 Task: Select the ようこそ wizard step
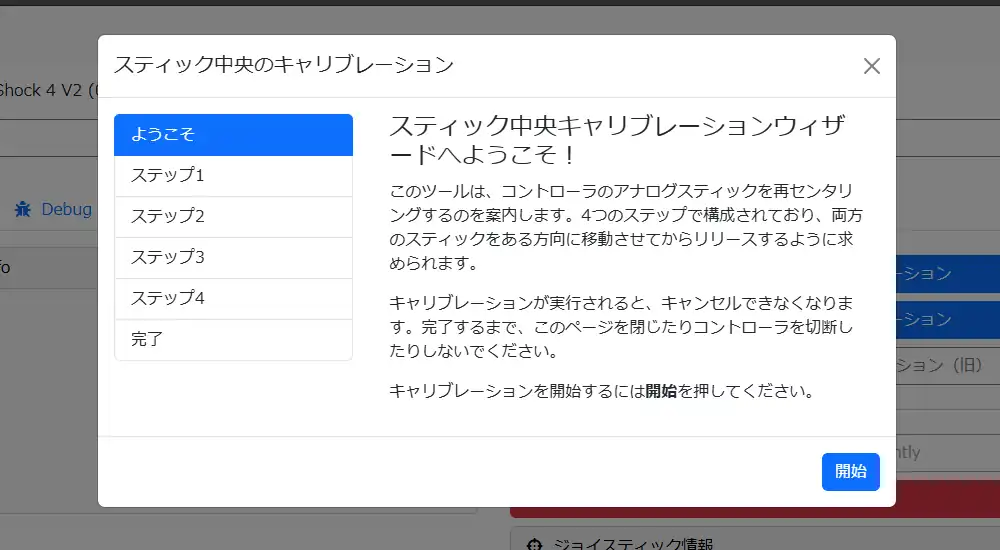click(233, 135)
